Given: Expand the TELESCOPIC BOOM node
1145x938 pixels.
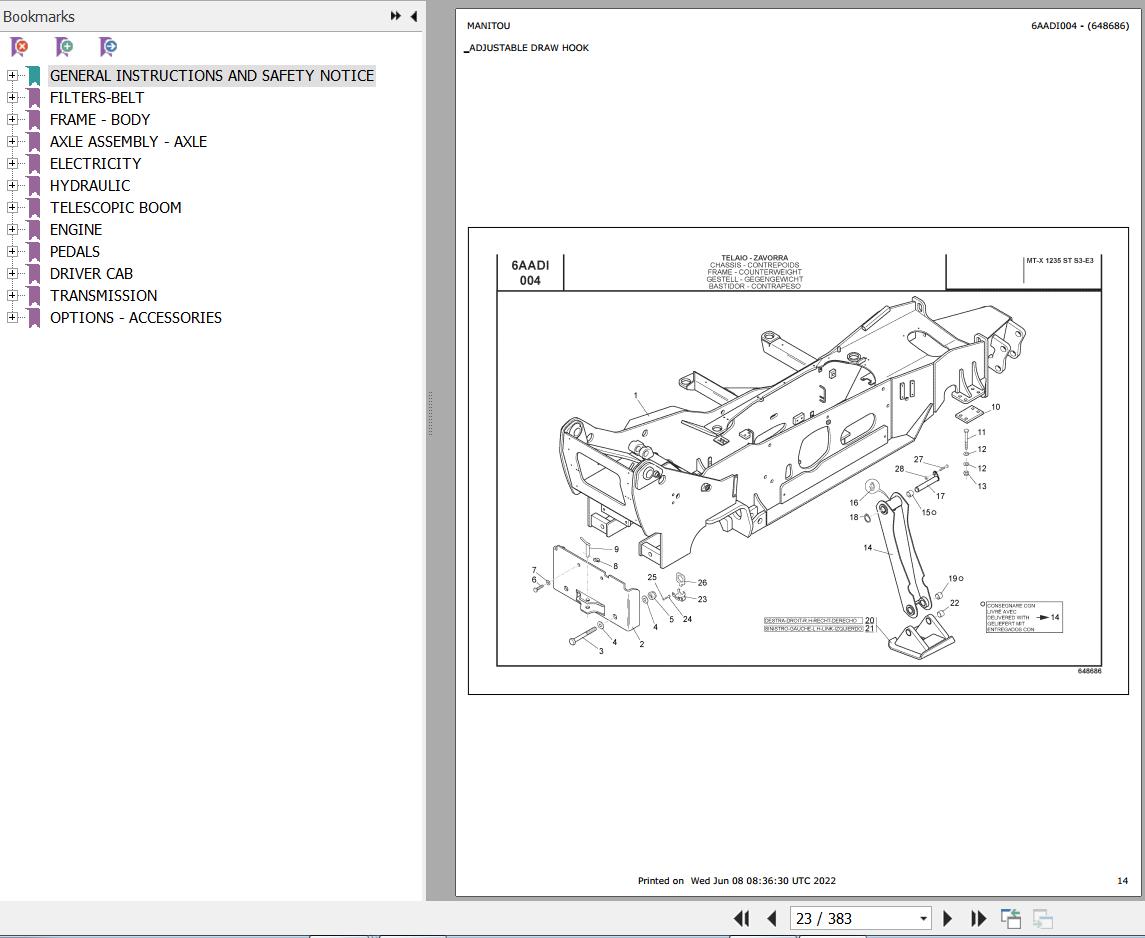Looking at the screenshot, I should click(x=12, y=207).
